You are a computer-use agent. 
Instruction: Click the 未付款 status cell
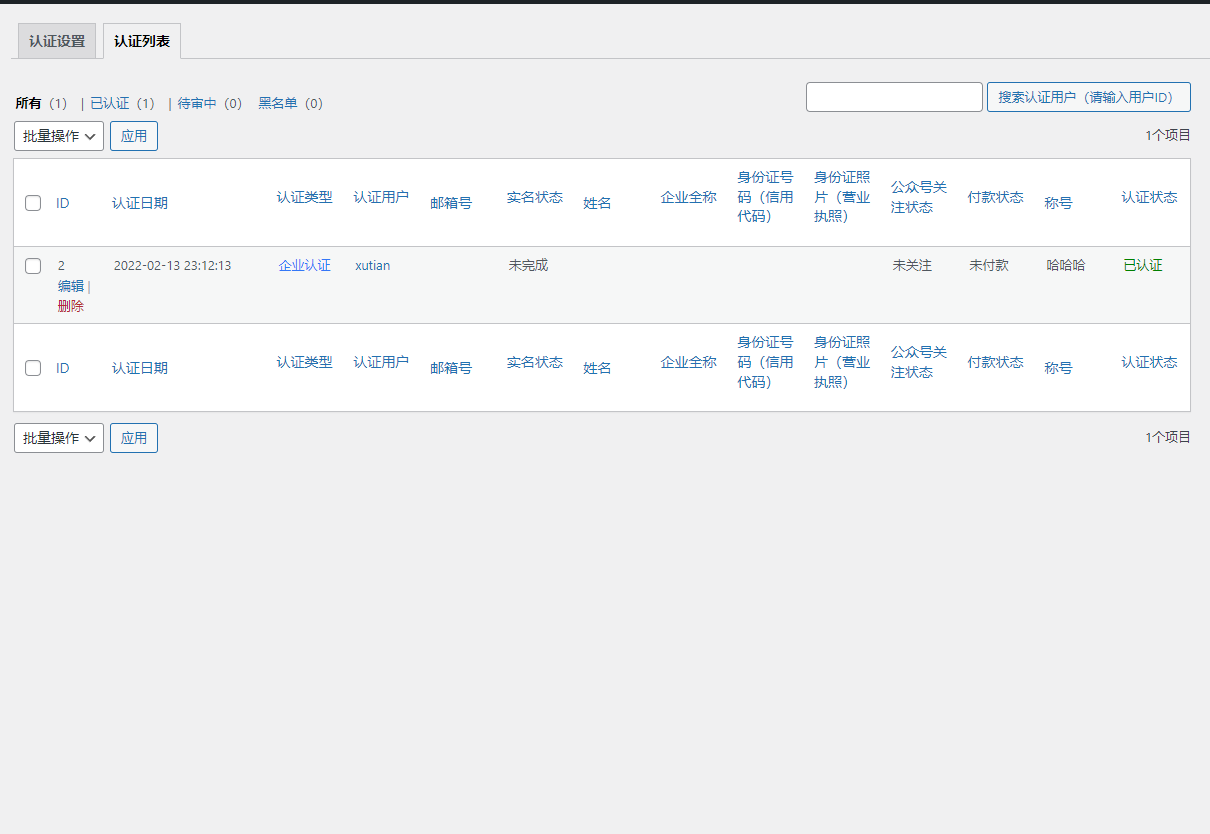point(989,266)
